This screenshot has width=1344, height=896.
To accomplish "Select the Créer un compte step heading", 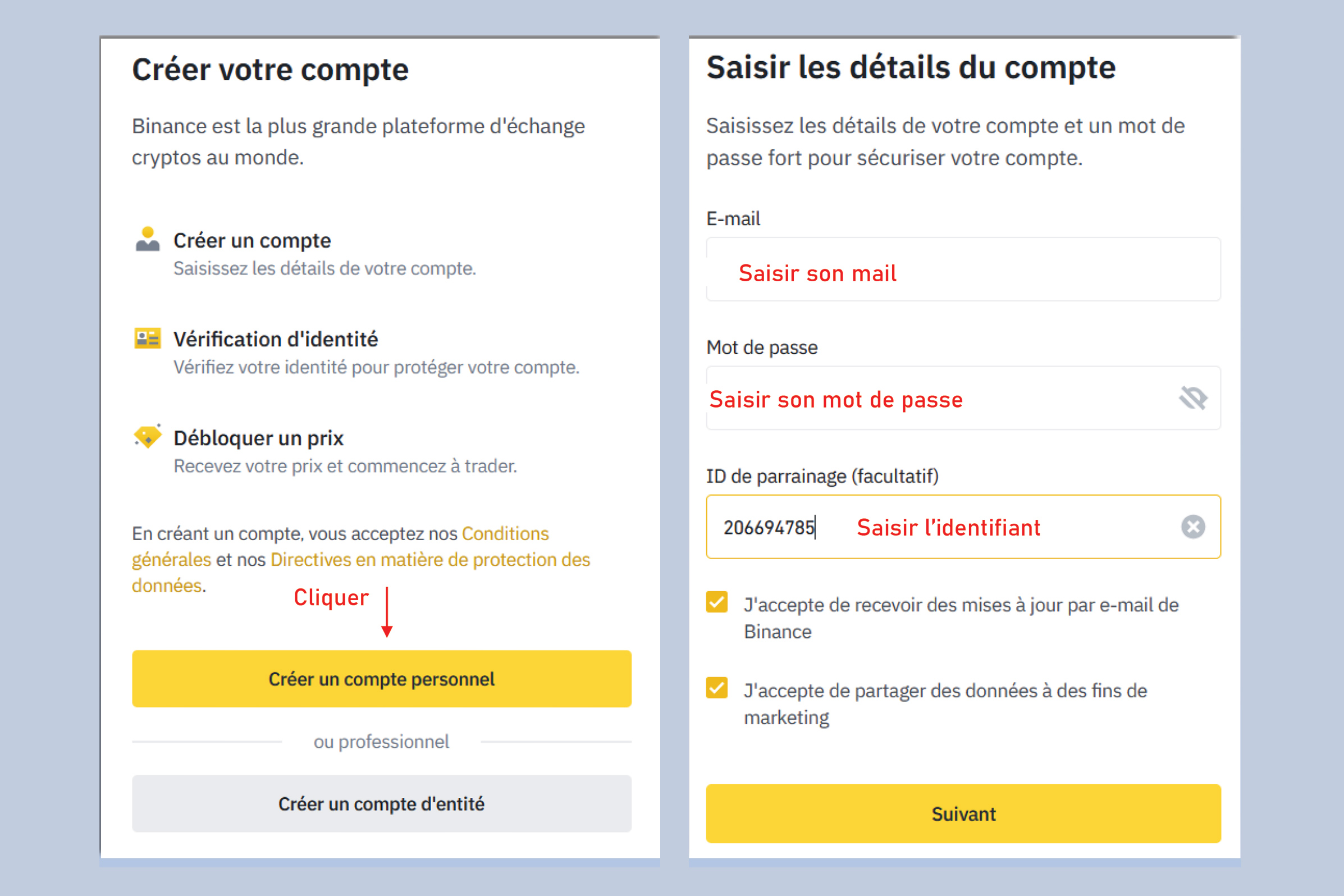I will point(252,241).
